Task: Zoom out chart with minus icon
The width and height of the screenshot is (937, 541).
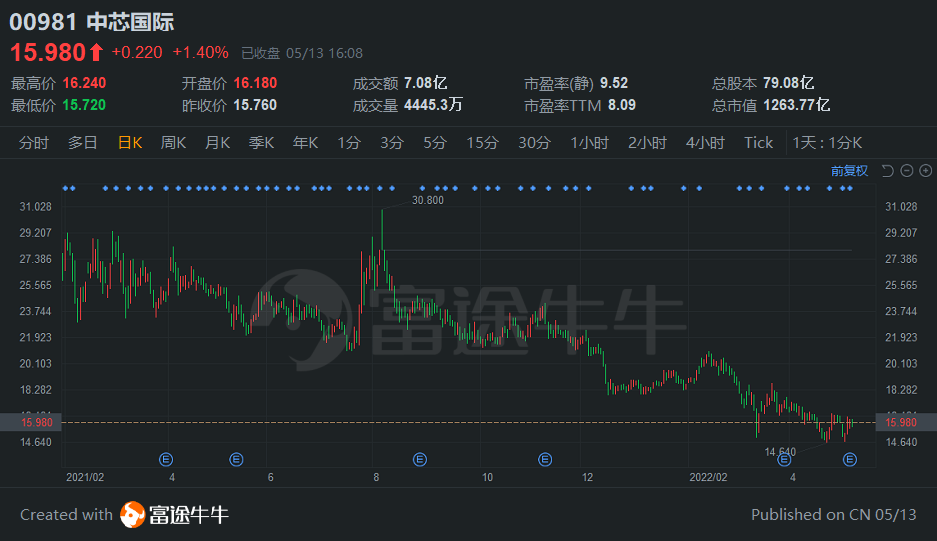Action: 907,171
